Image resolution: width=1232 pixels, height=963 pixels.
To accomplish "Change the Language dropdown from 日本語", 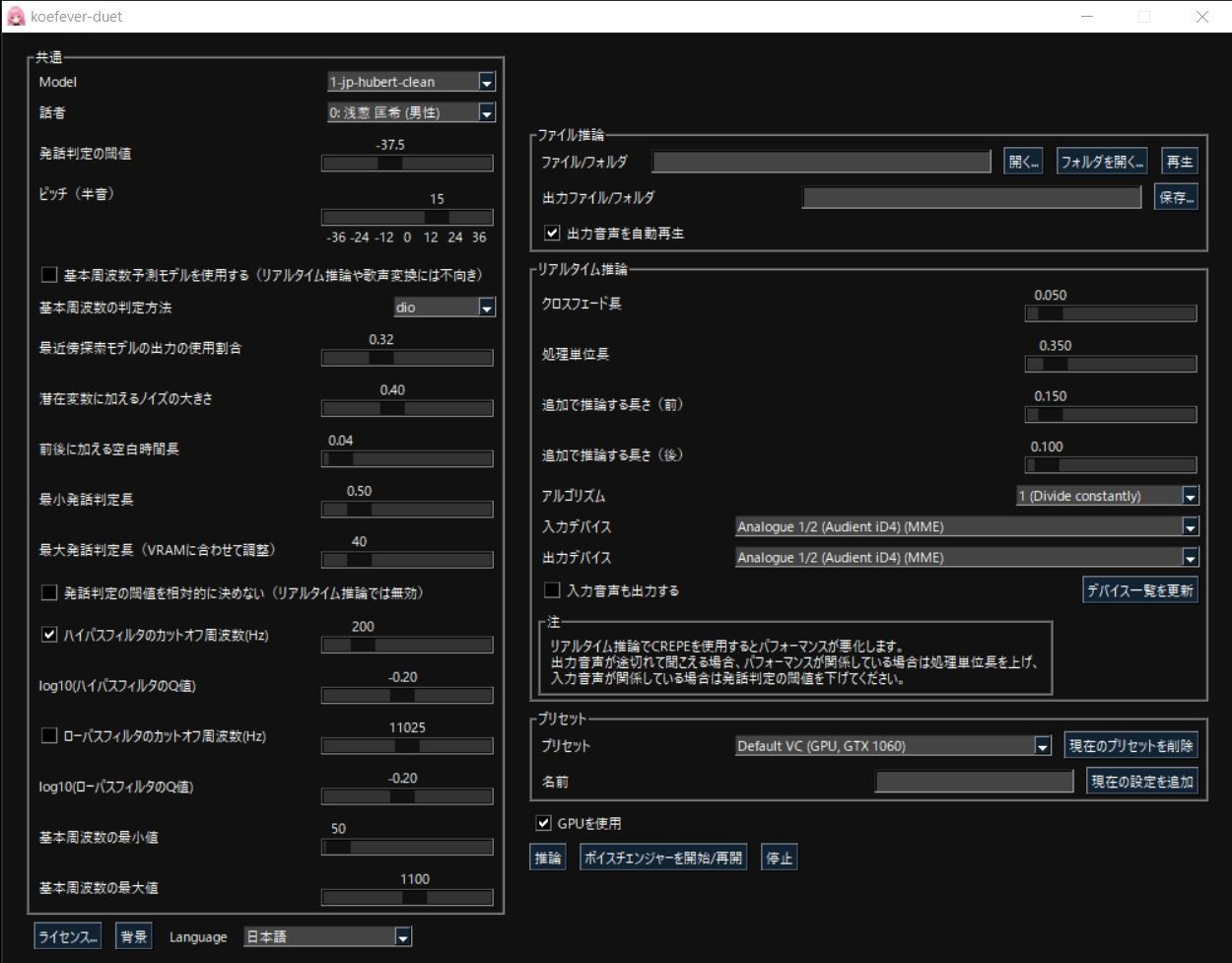I will [x=327, y=937].
